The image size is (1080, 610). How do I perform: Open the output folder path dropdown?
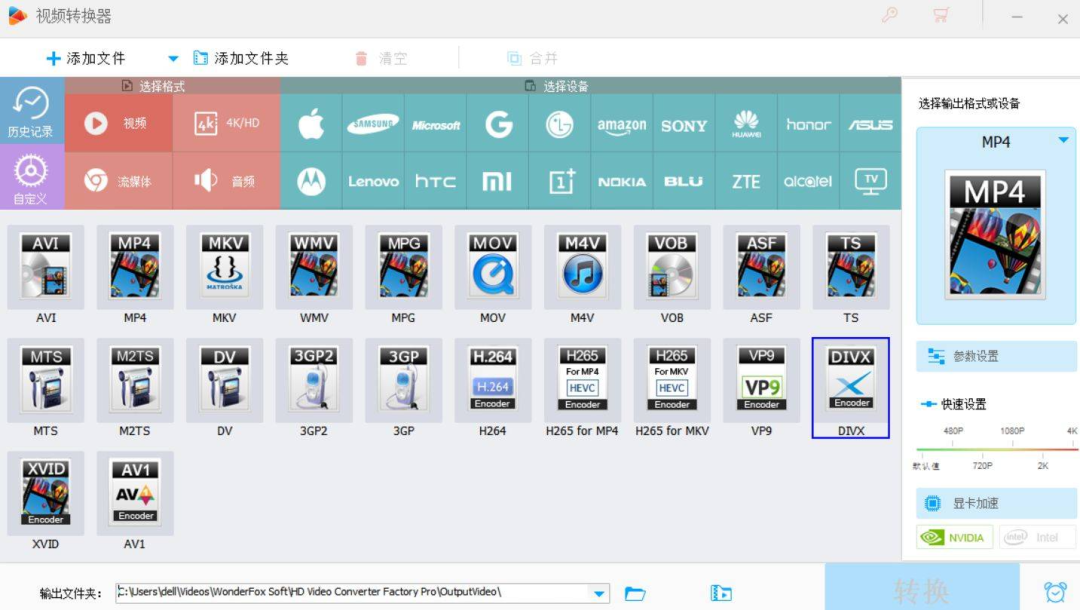pyautogui.click(x=599, y=592)
